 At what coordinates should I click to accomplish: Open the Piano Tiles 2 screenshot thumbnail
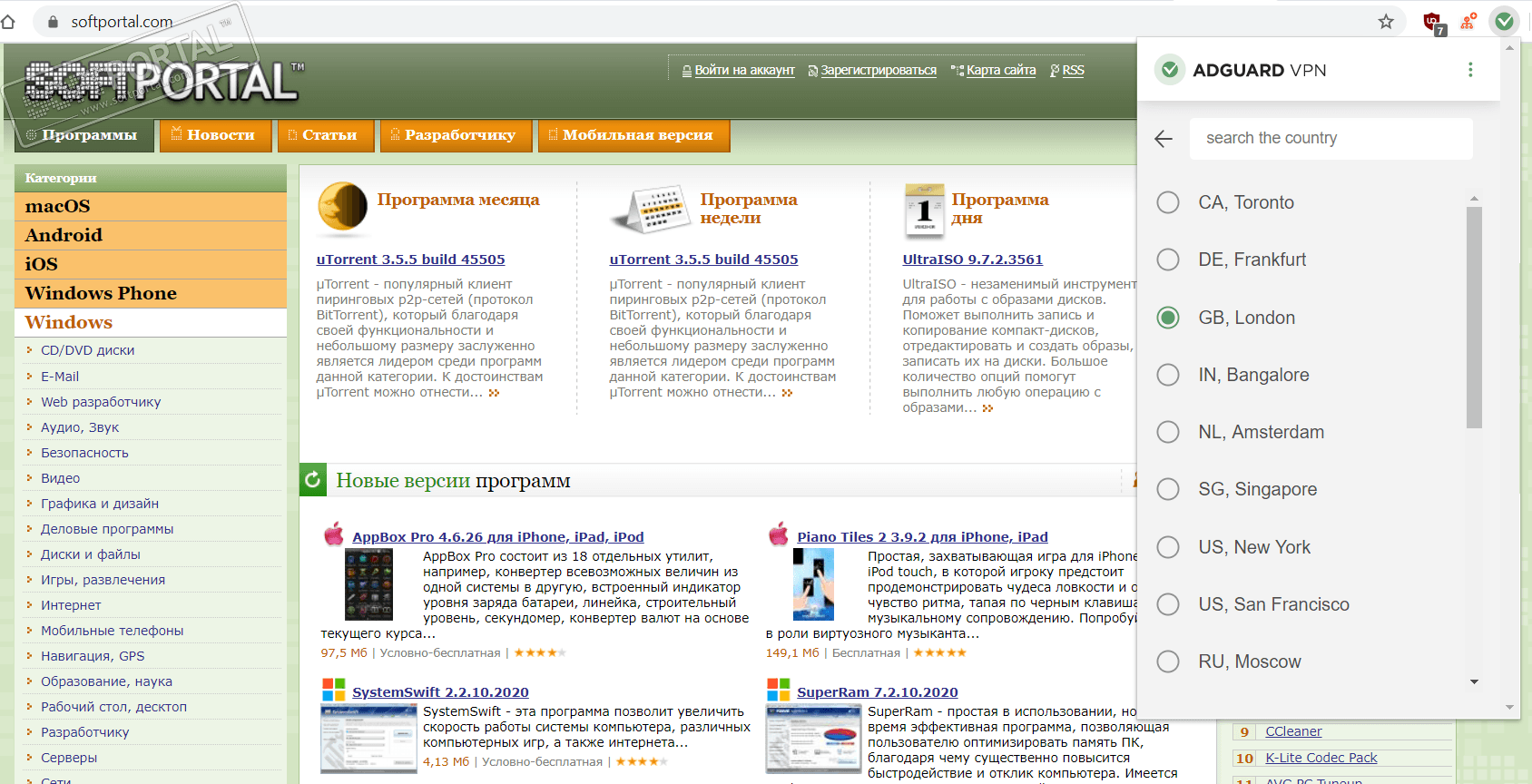(813, 585)
